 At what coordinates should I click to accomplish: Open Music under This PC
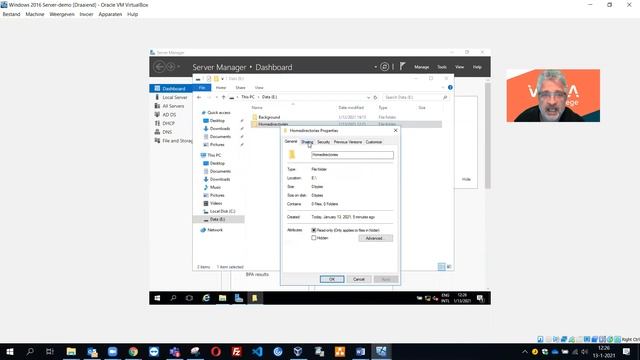215,187
